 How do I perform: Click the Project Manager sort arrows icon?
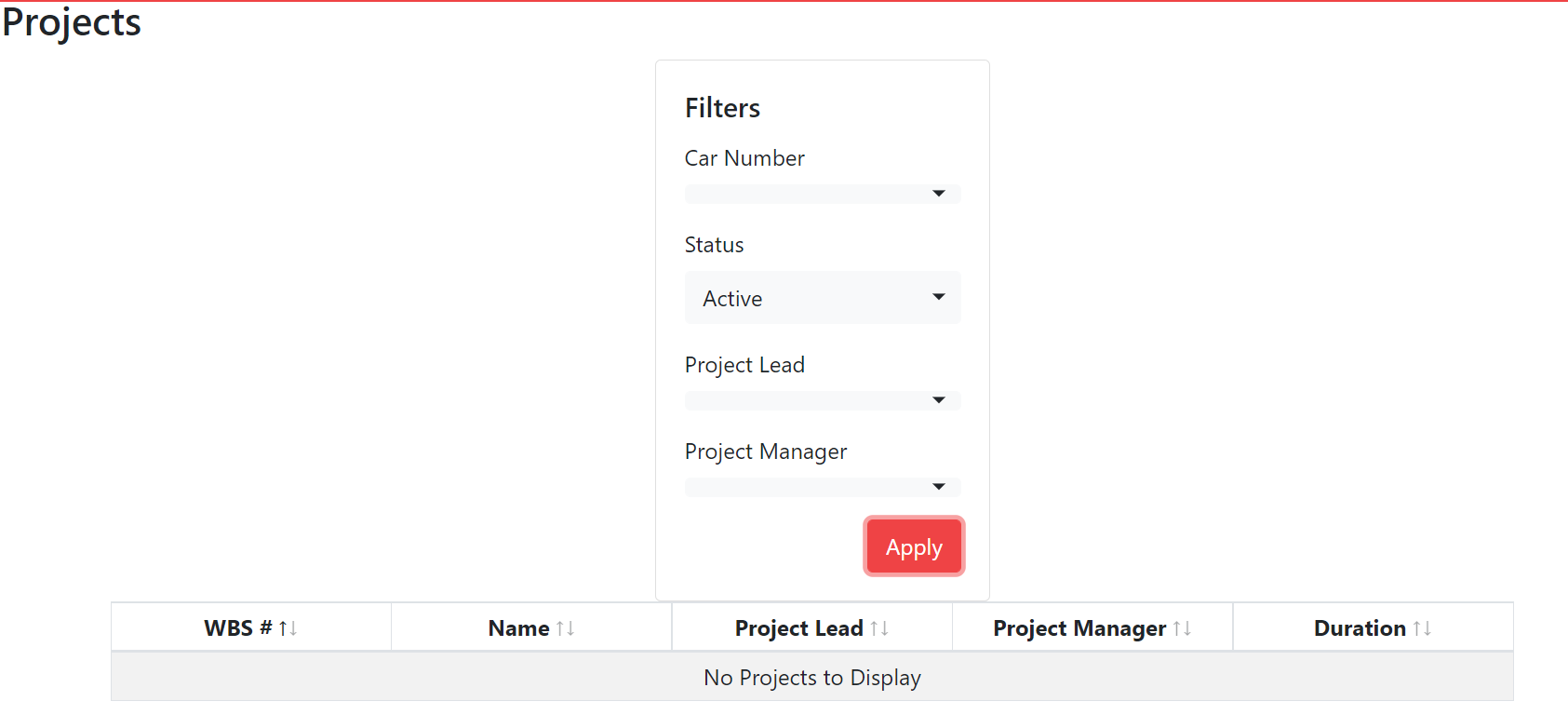pyautogui.click(x=1184, y=627)
